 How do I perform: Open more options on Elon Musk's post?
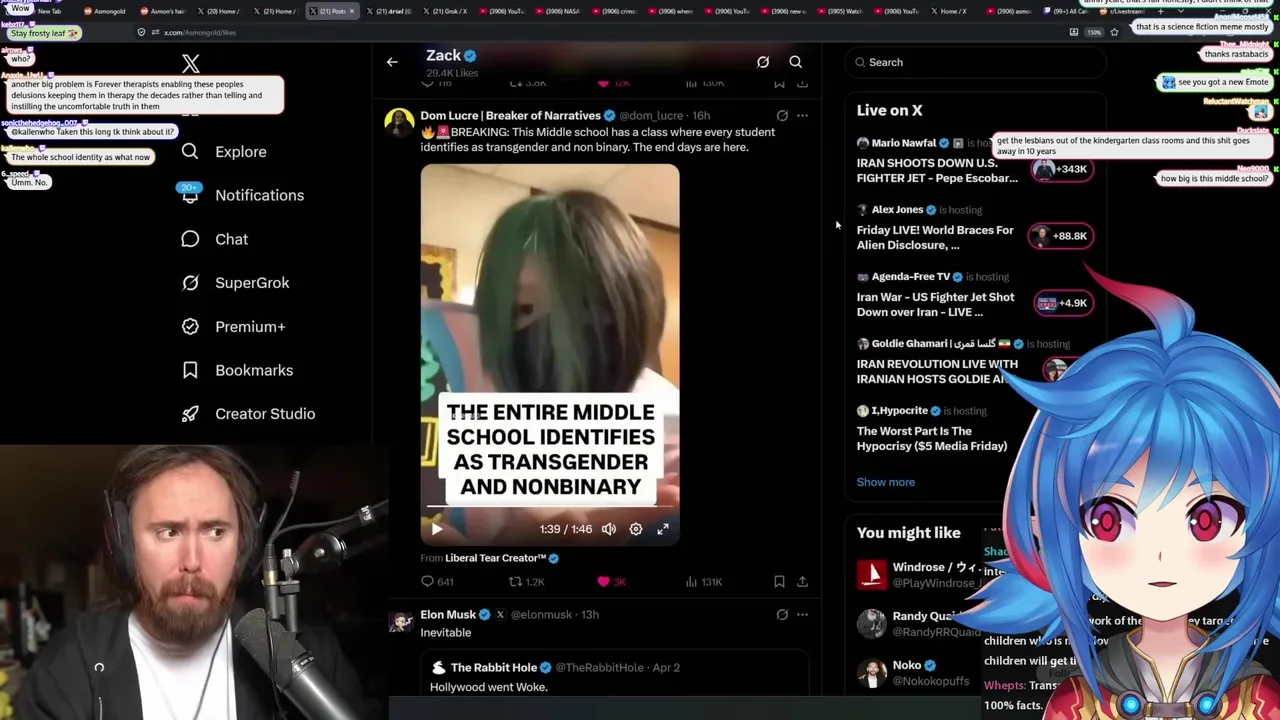pyautogui.click(x=802, y=614)
